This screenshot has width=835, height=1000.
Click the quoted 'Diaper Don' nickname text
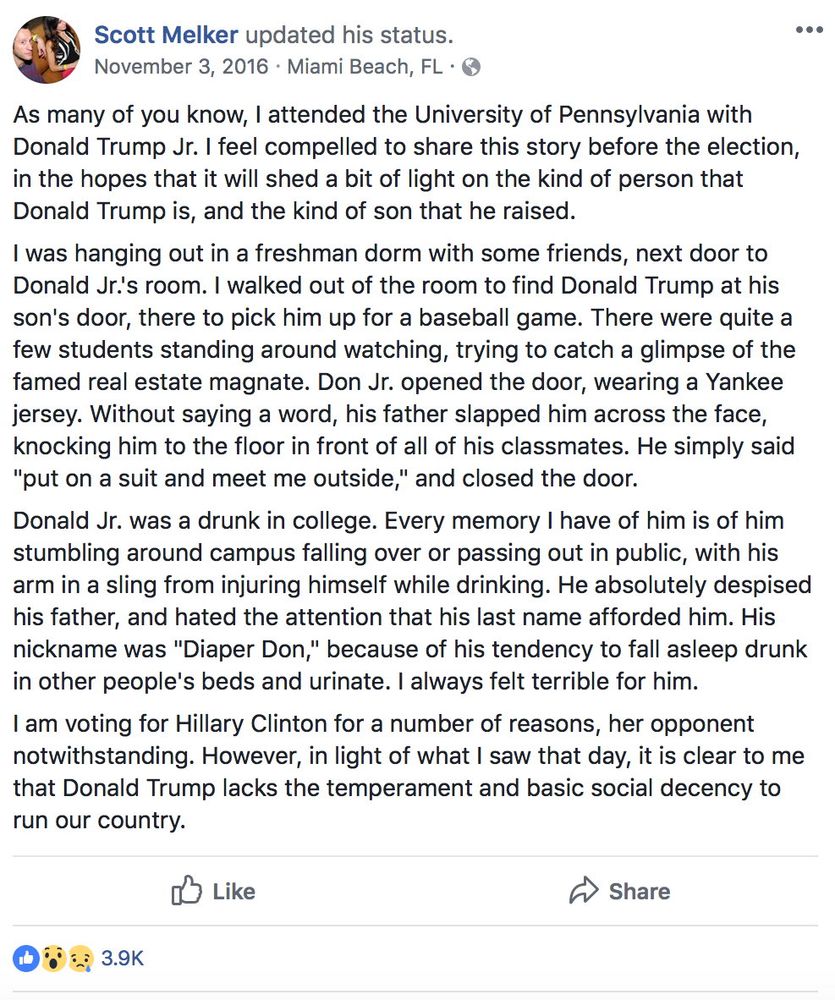click(x=246, y=649)
